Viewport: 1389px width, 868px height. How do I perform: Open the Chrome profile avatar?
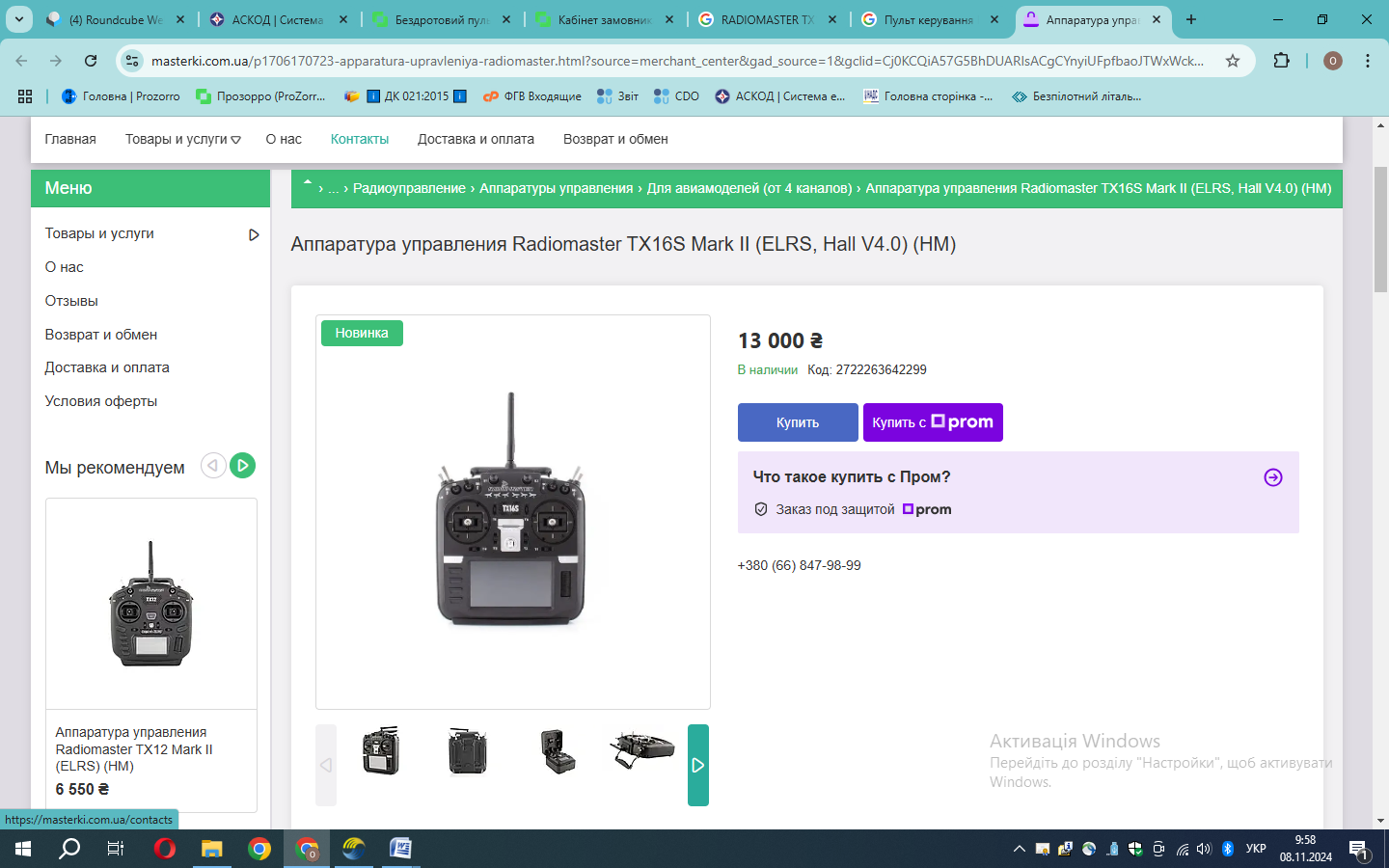click(1333, 61)
